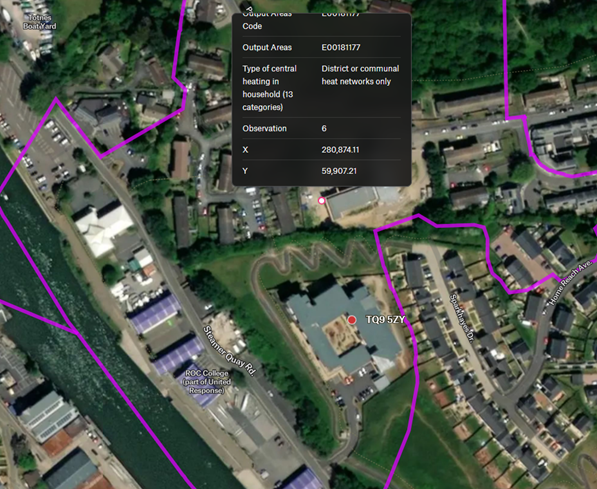Select the Y coordinate value '59,907.21'

pos(339,171)
